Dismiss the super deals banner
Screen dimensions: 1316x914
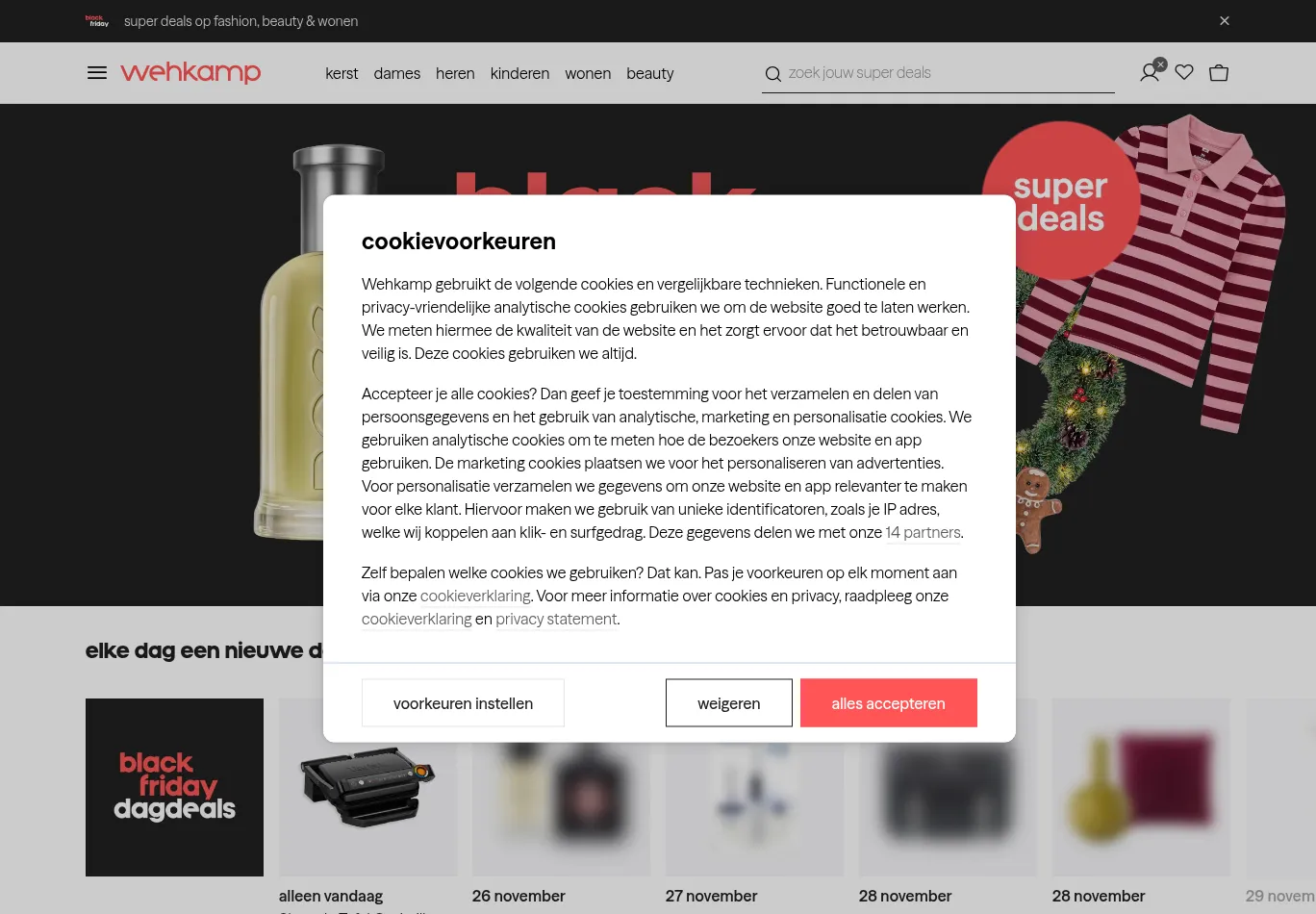click(1225, 21)
